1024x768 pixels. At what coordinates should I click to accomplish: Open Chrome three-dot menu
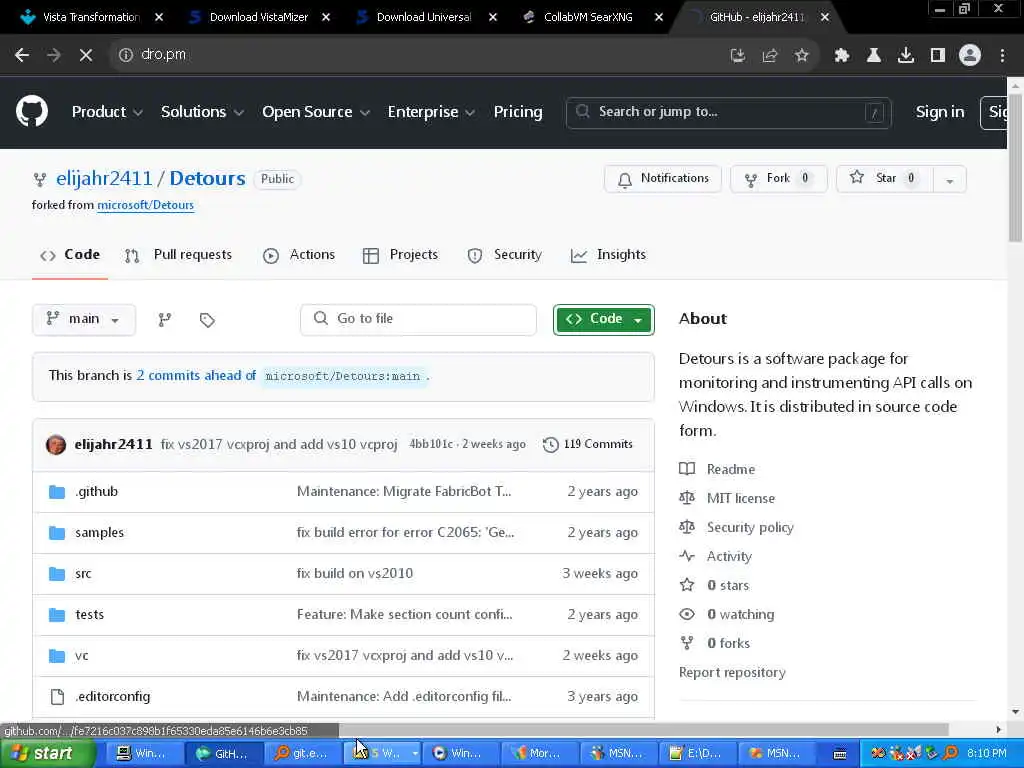coord(1002,56)
